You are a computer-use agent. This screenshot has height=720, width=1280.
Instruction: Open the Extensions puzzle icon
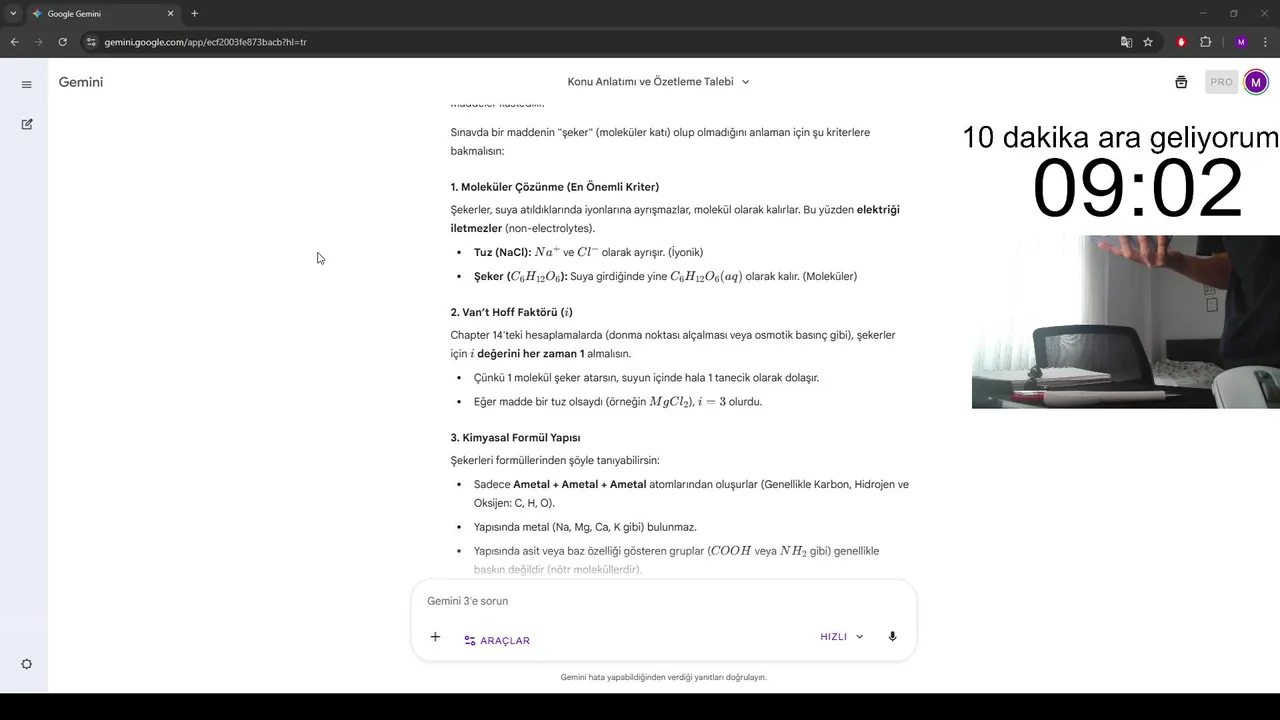[x=1205, y=42]
